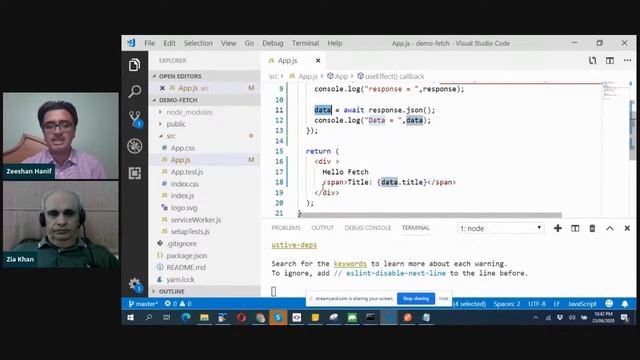
Task: Open the Windows Start menu
Action: coord(130,318)
